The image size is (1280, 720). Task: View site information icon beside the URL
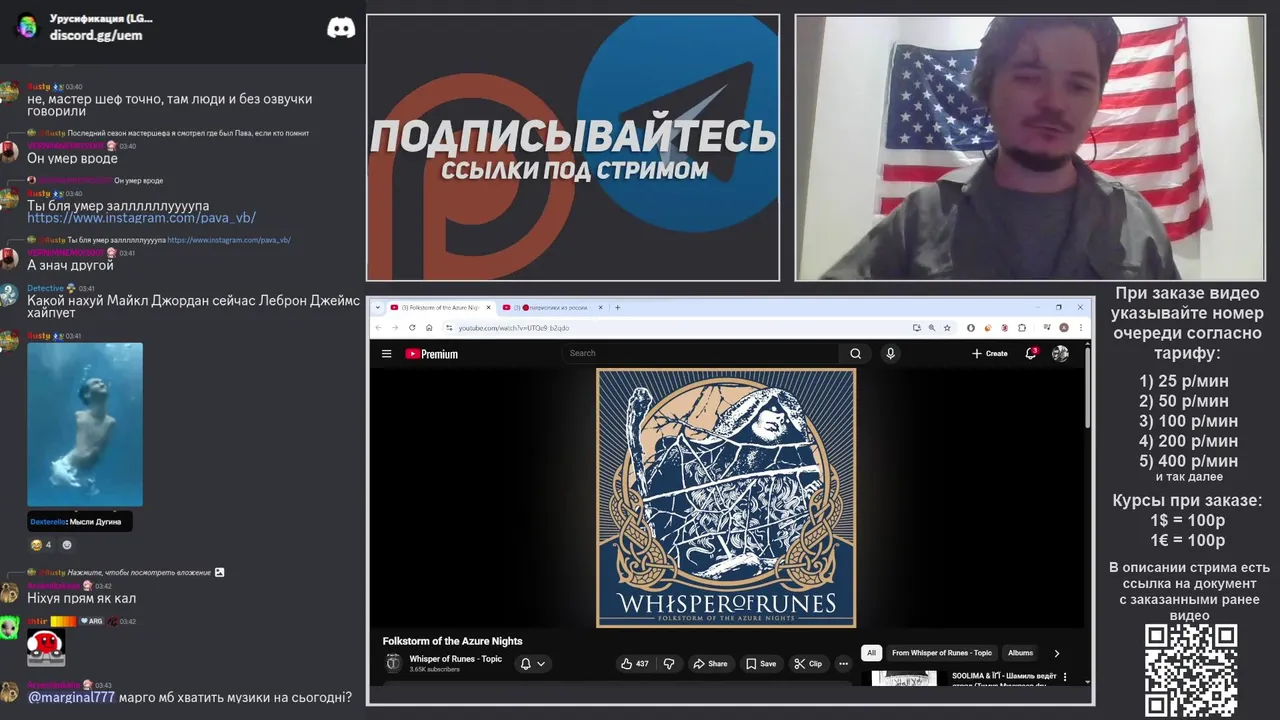click(x=449, y=328)
